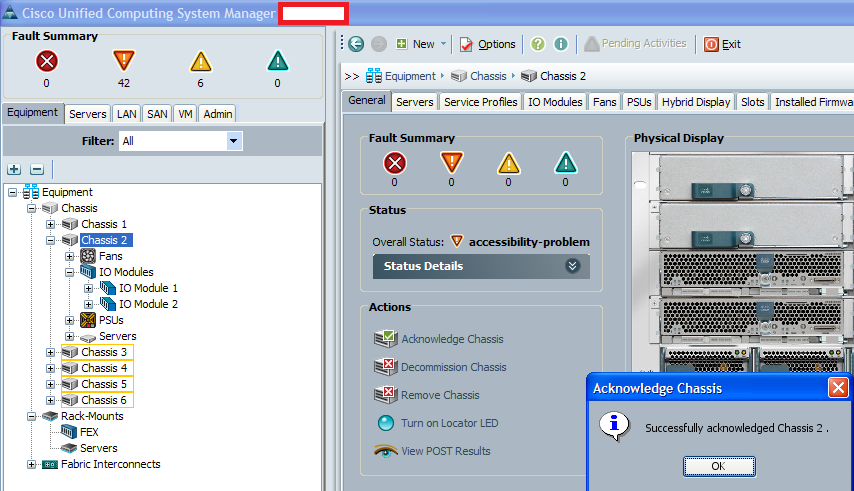Click the View POST Results link
This screenshot has height=491, width=854.
tap(446, 451)
